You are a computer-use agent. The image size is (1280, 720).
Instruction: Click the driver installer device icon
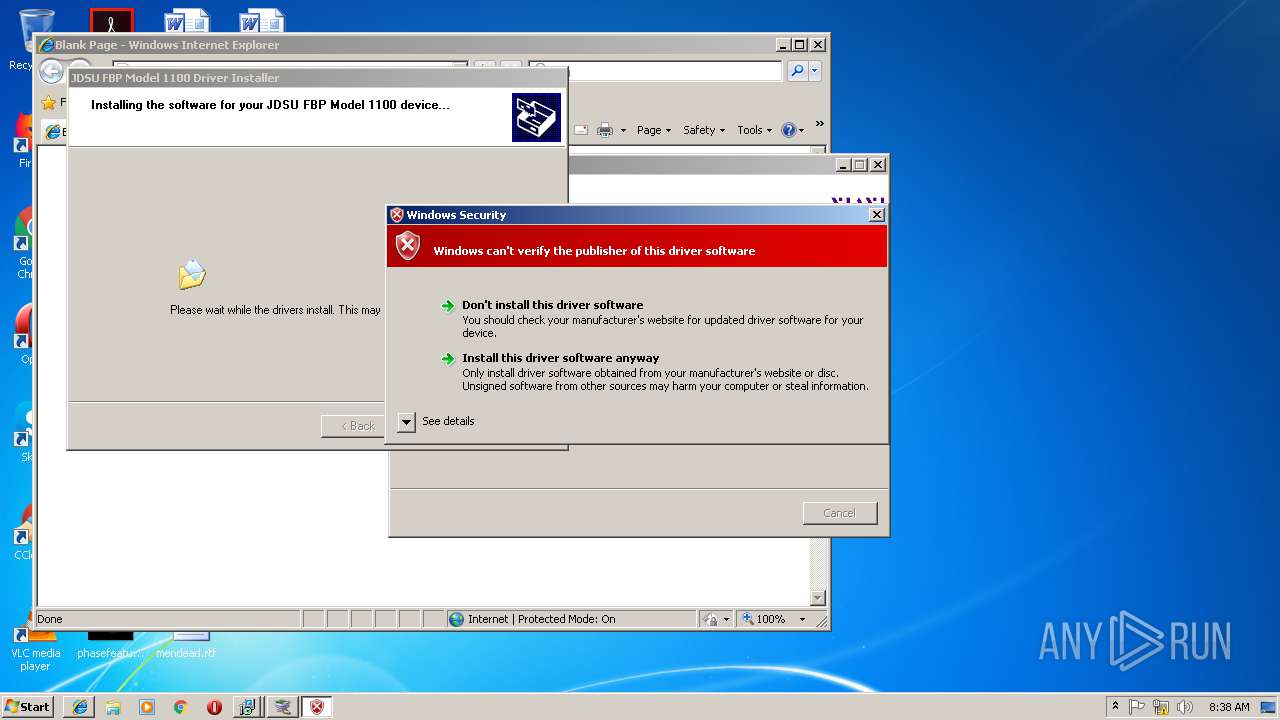(x=536, y=117)
